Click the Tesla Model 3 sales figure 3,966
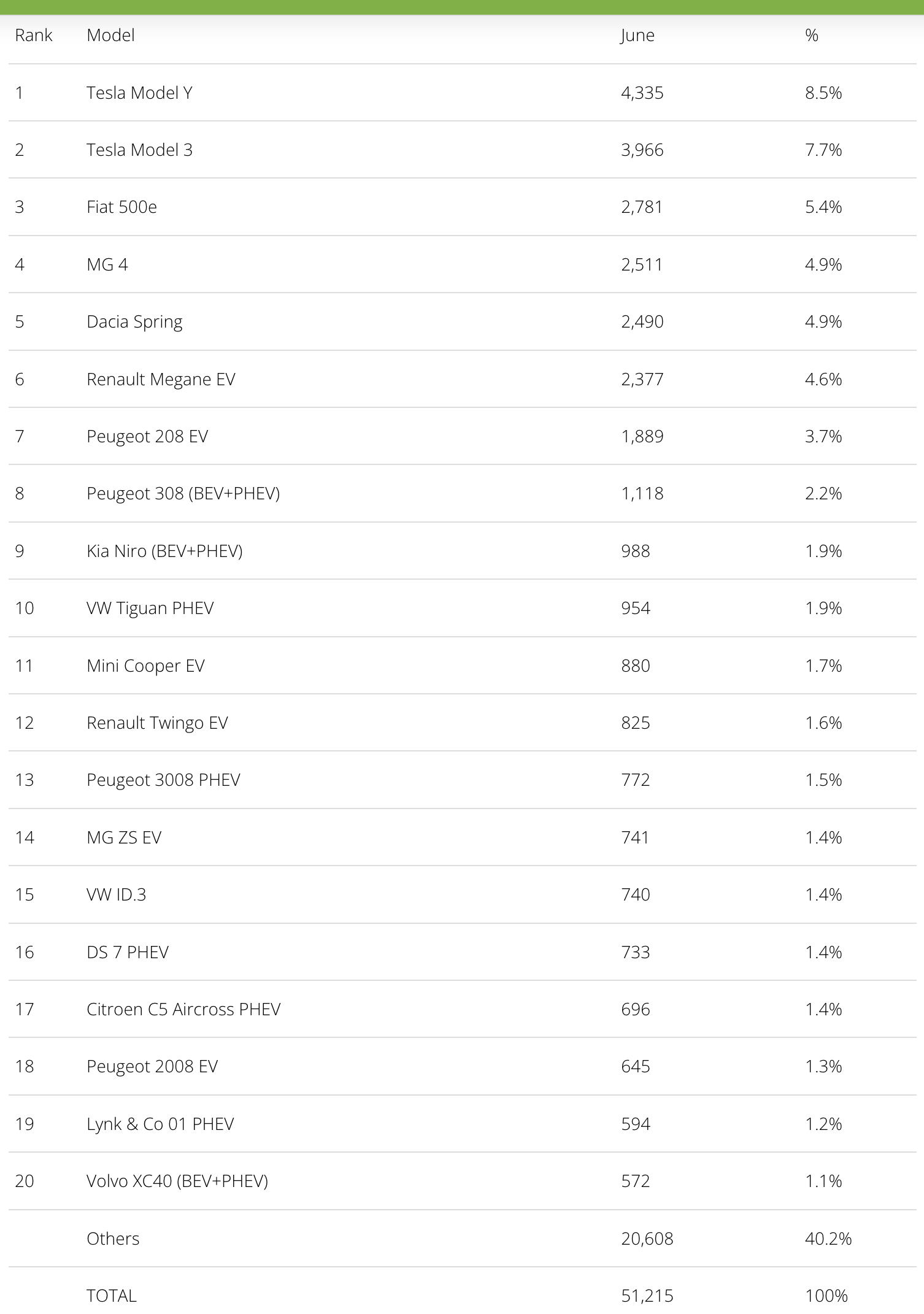The width and height of the screenshot is (924, 1314). (642, 150)
